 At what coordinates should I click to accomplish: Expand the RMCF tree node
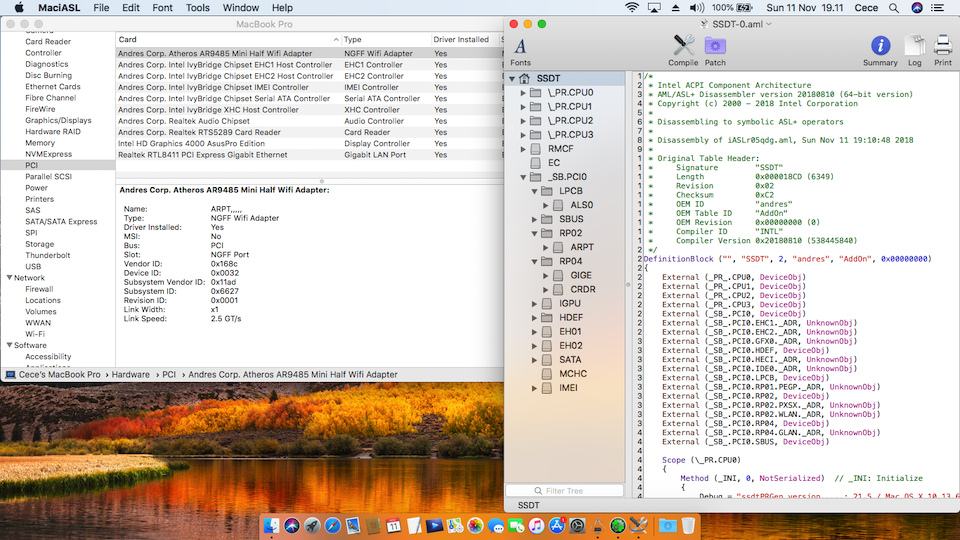pyautogui.click(x=523, y=149)
